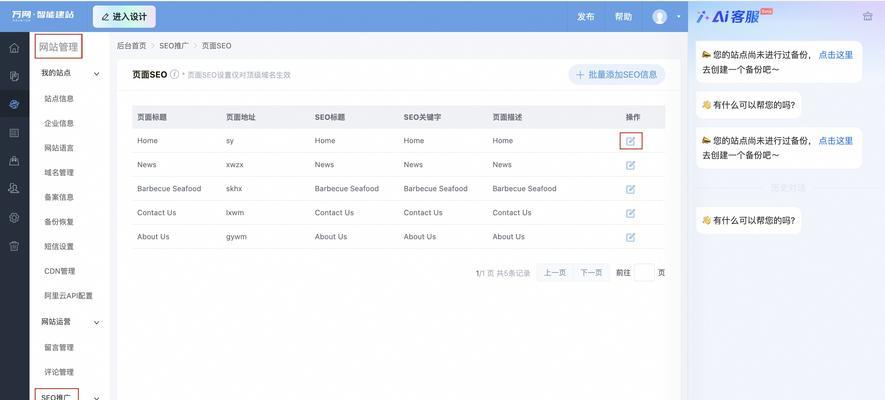Click the page number input after 前往
Image resolution: width=885 pixels, height=400 pixels.
click(644, 273)
